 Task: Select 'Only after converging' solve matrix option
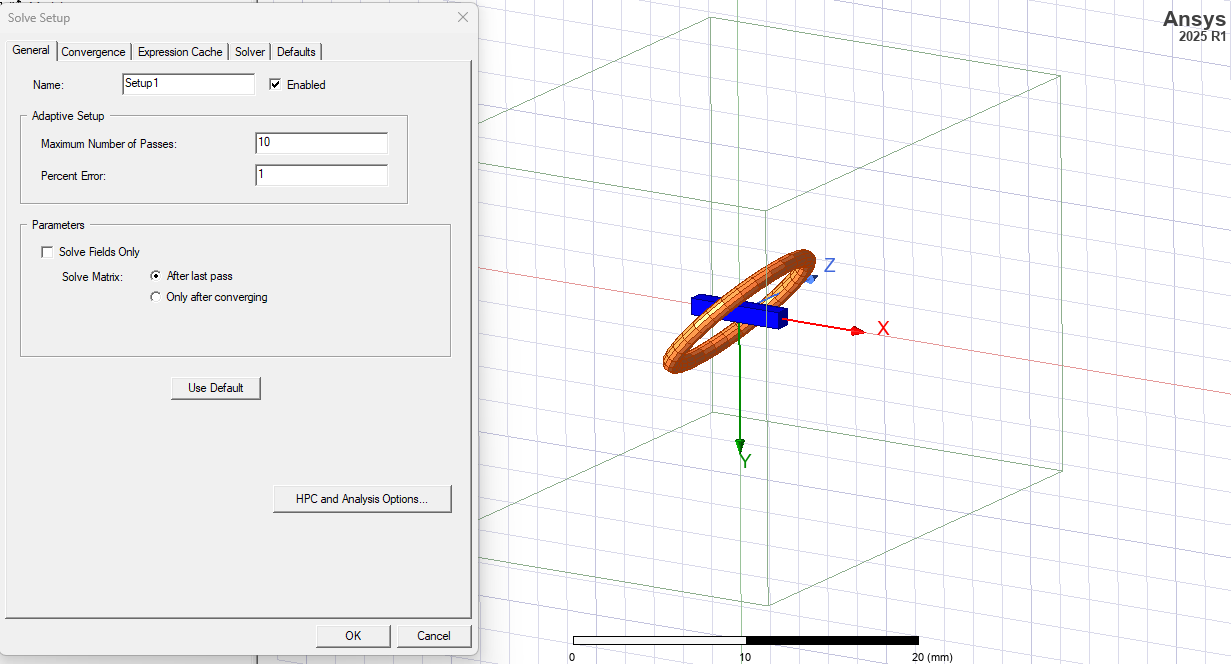pos(155,296)
